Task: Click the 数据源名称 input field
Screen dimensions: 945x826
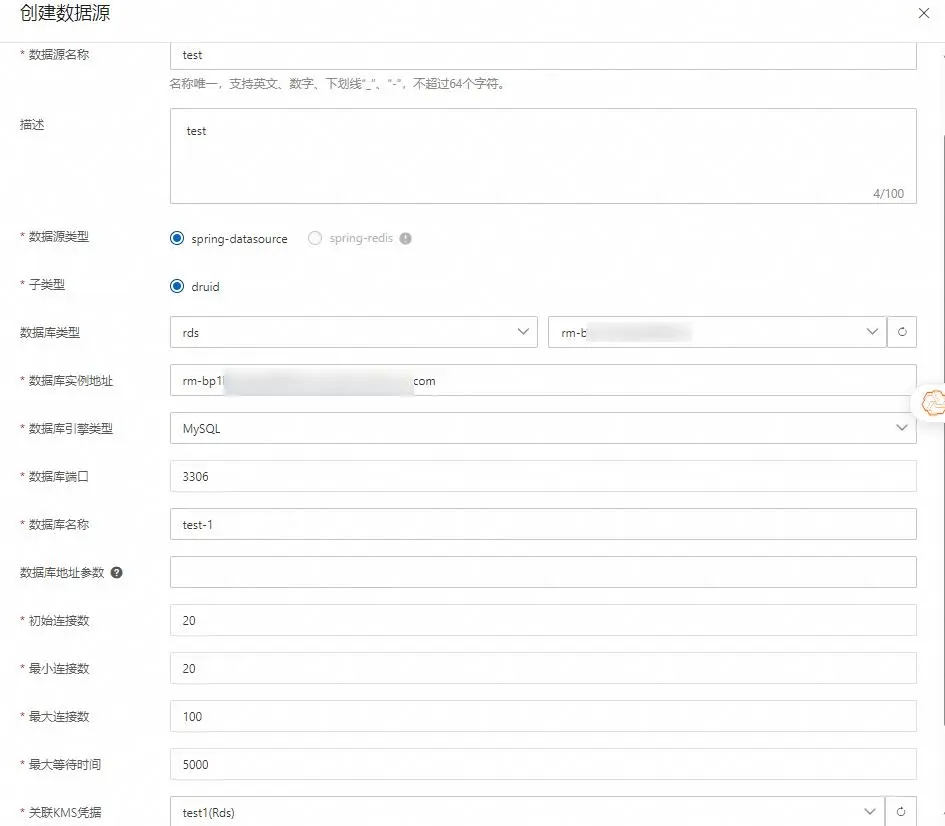Action: [x=543, y=55]
